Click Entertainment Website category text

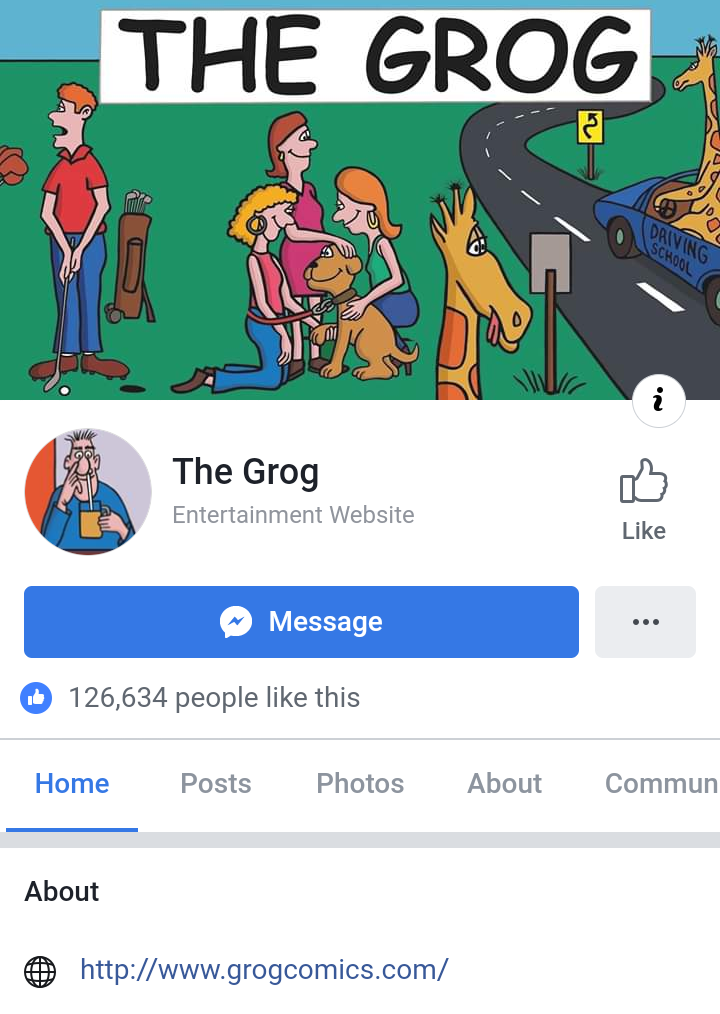pyautogui.click(x=293, y=515)
